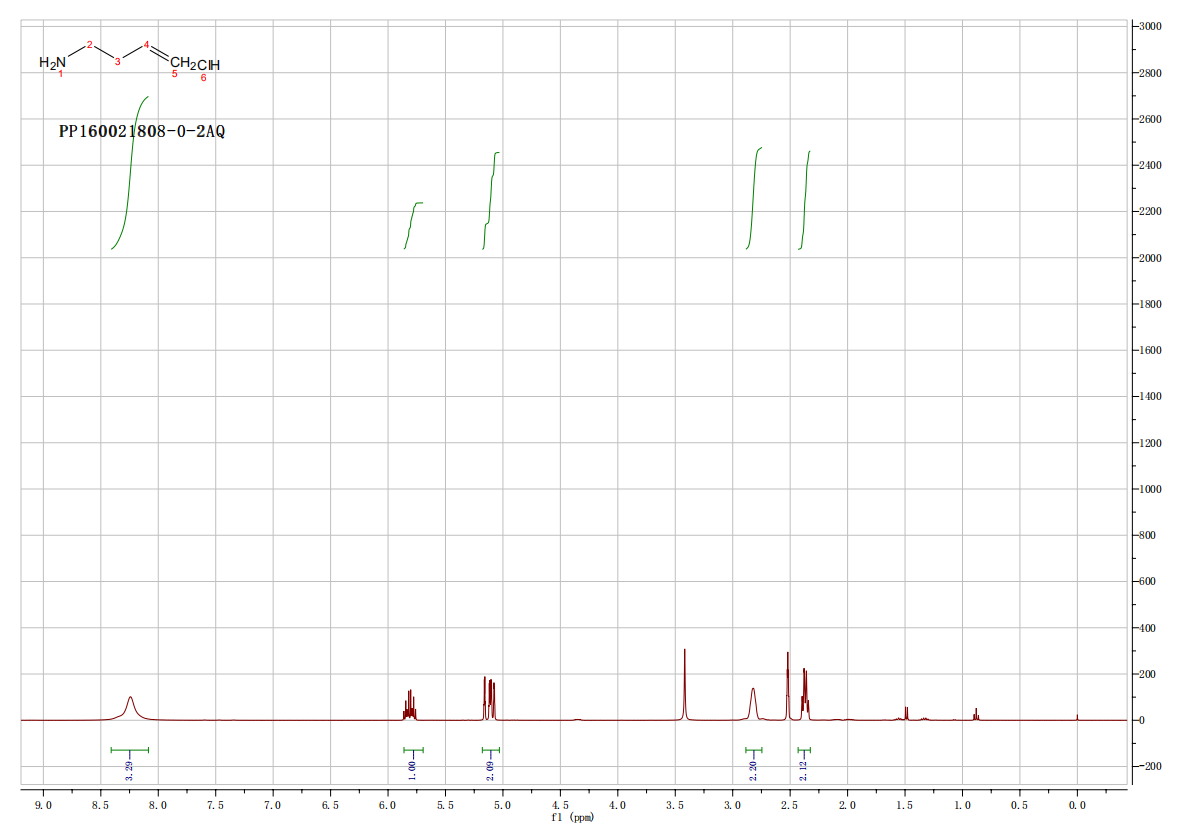1203x832 pixels.
Task: Select the 3000 tick on the intensity axis
Action: [1150, 26]
